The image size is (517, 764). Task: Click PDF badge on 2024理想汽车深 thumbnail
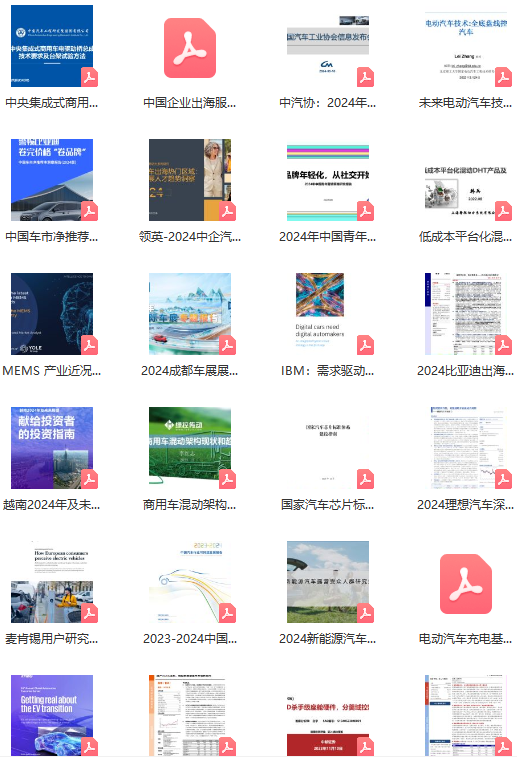point(503,479)
